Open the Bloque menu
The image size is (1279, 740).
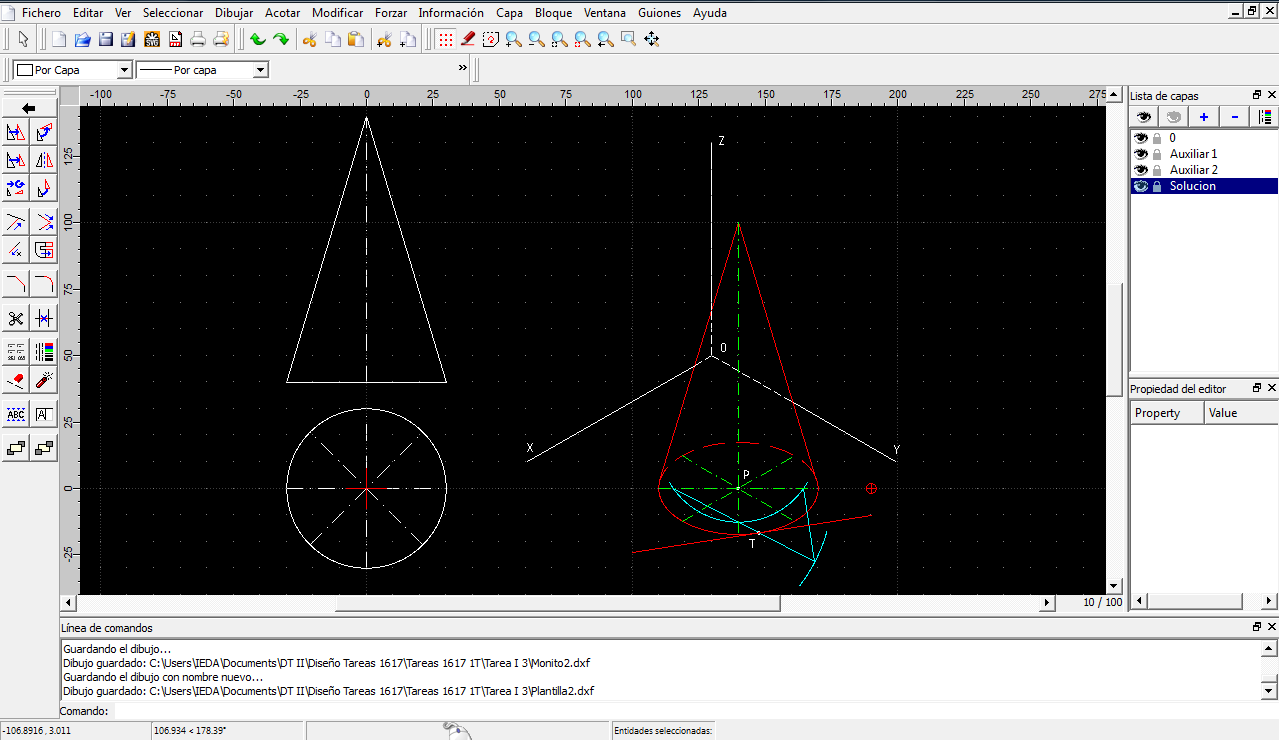(554, 13)
